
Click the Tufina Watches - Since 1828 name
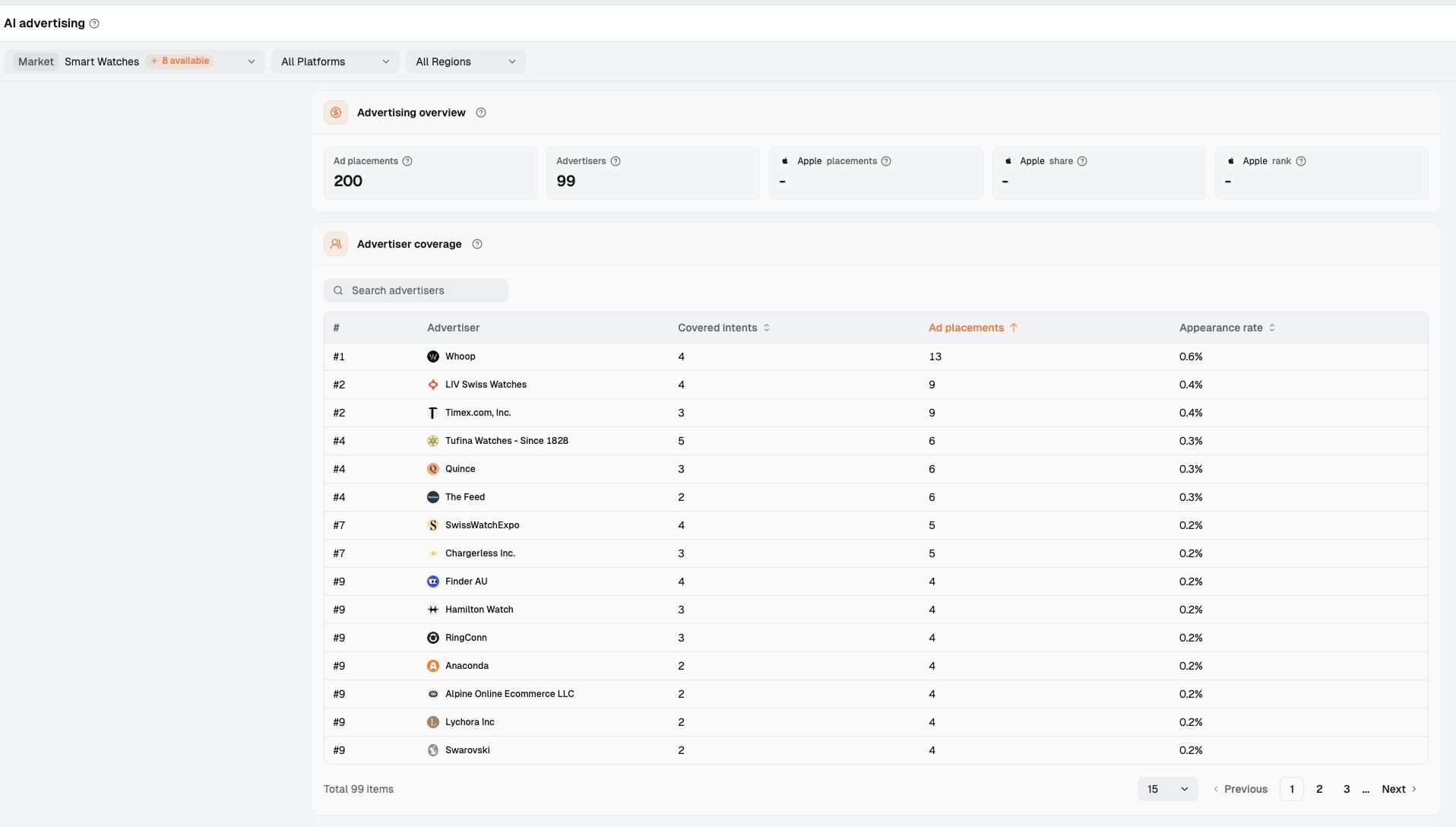pyautogui.click(x=507, y=441)
